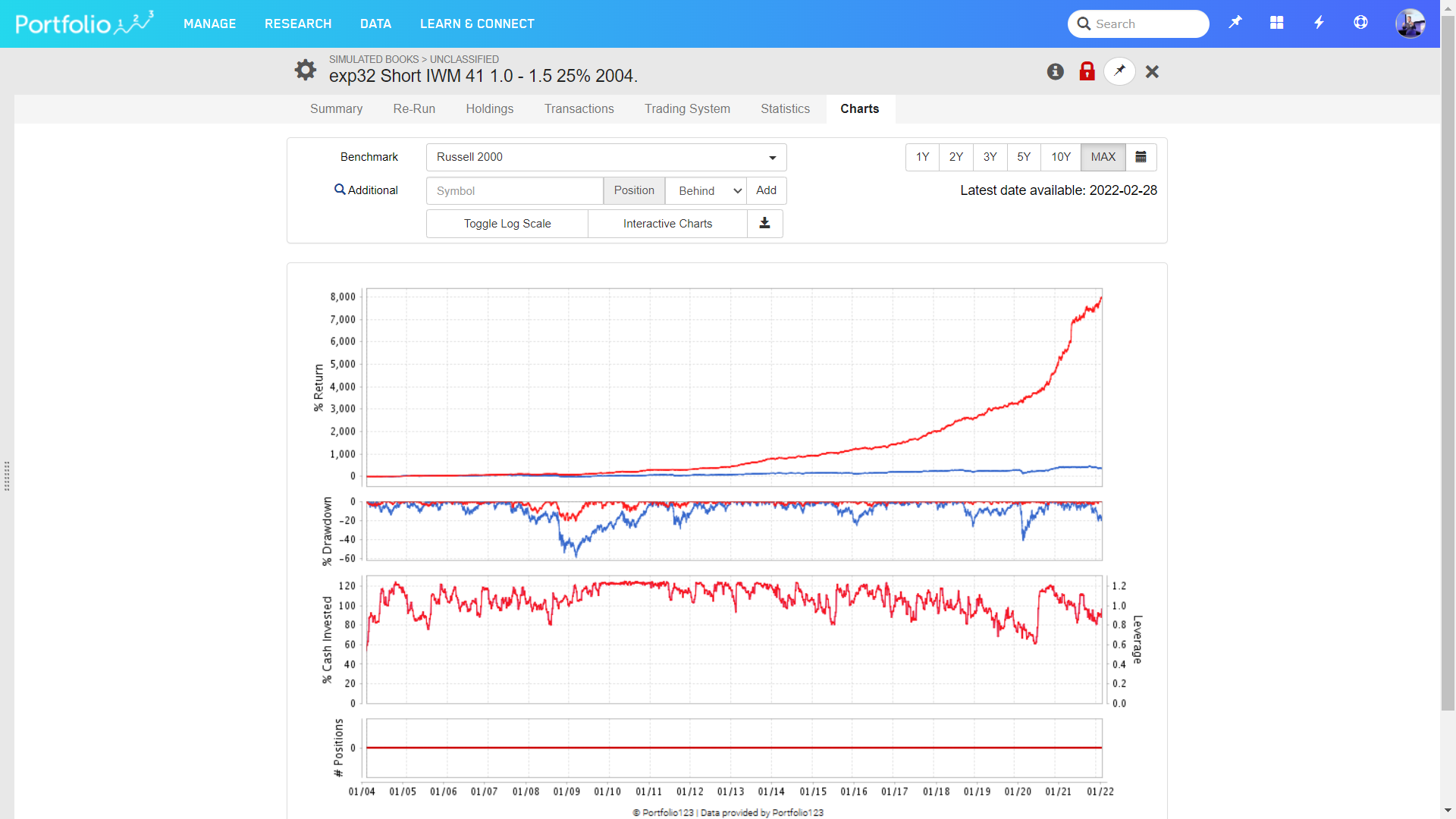Open the custom date range calendar icon
Screen dimensions: 1456x819
[x=1141, y=157]
